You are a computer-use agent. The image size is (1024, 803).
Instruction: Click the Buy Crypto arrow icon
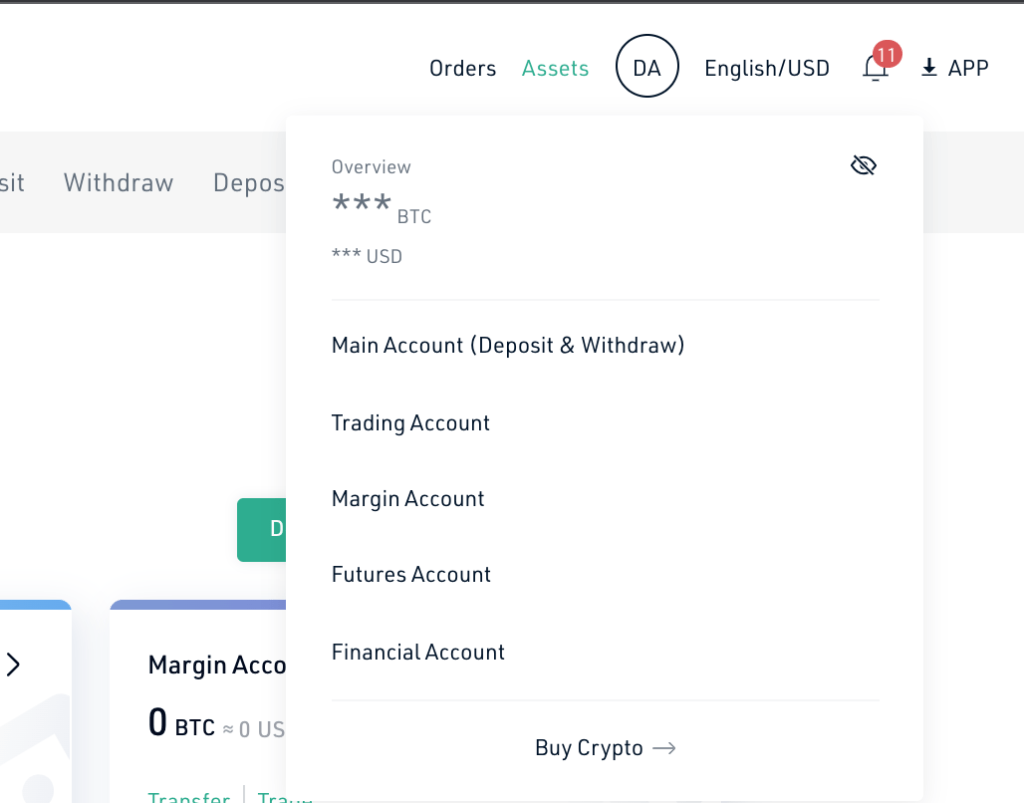(x=664, y=748)
